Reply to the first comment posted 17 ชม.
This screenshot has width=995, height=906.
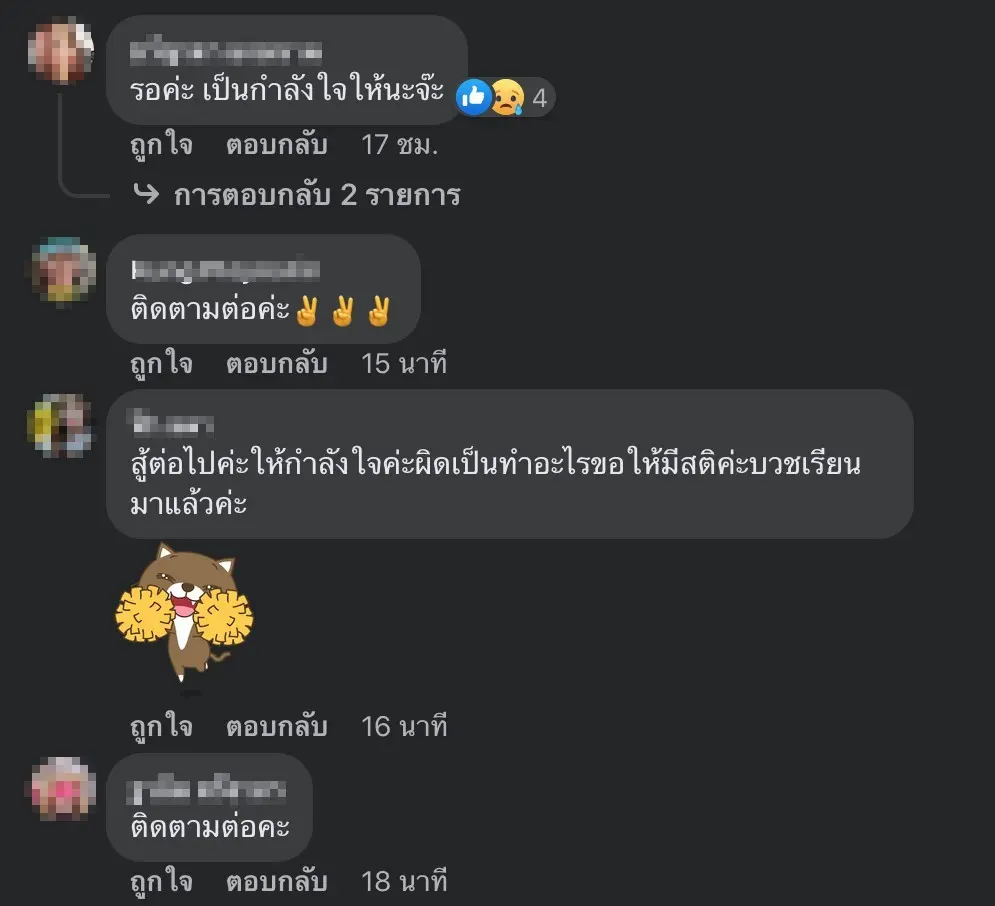277,145
